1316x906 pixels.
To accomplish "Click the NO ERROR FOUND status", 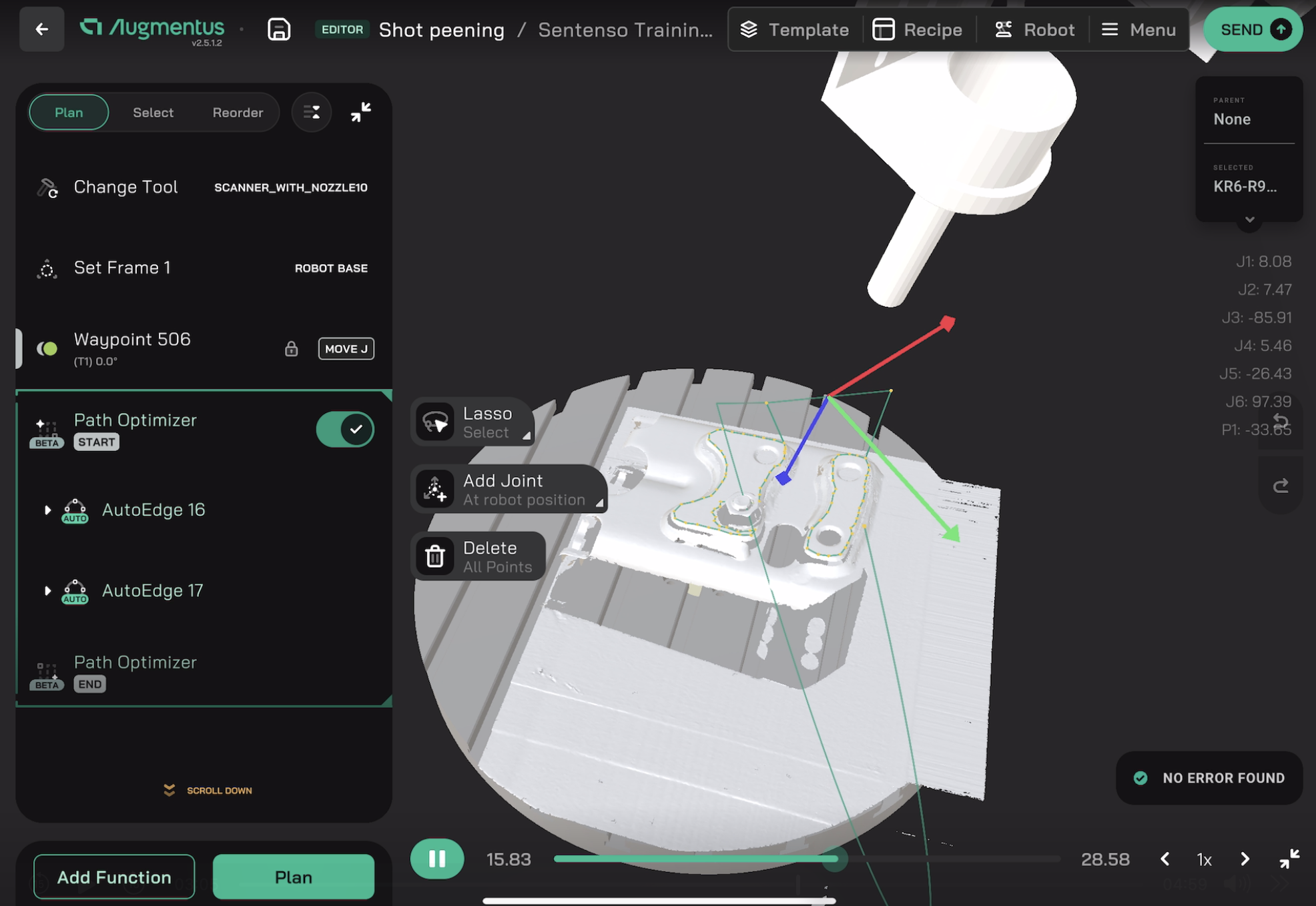I will (1209, 778).
